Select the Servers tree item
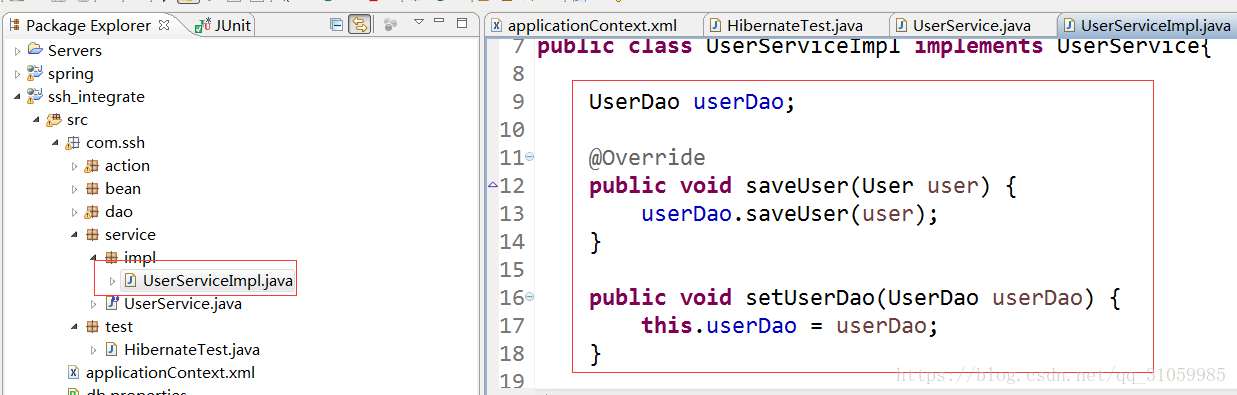The width and height of the screenshot is (1237, 395). point(75,50)
